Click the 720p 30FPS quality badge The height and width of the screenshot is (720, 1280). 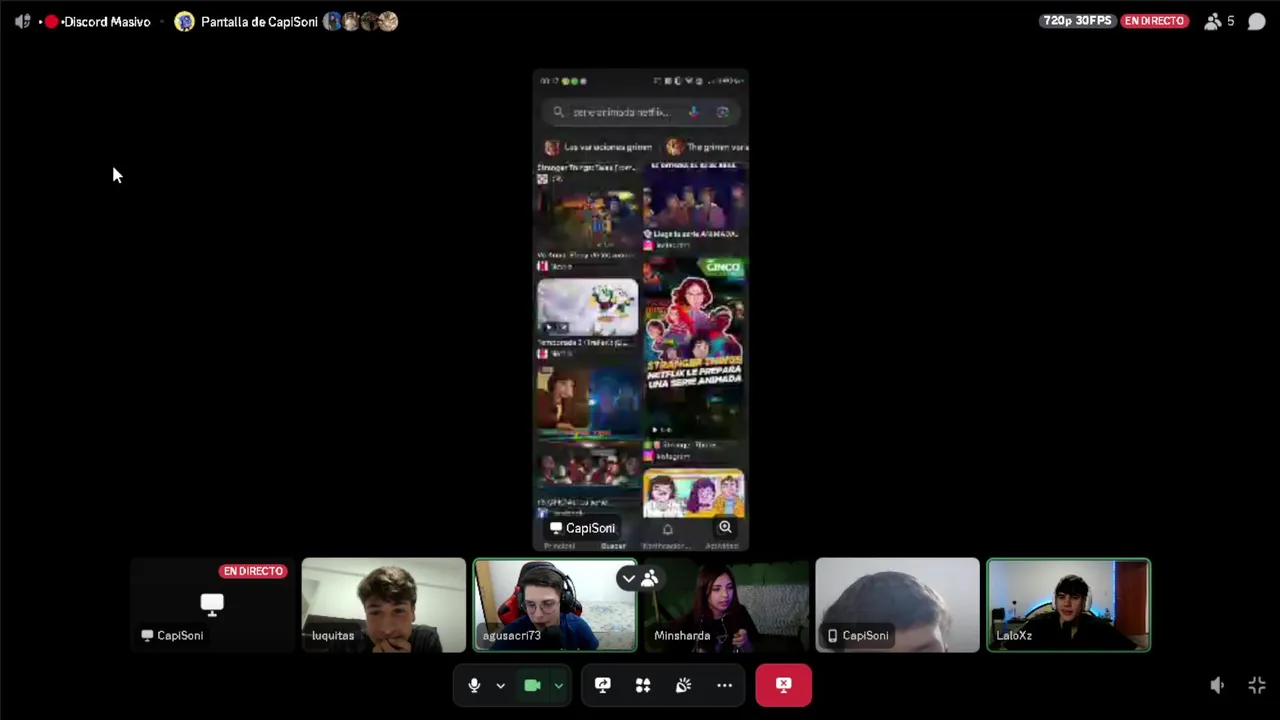pyautogui.click(x=1077, y=21)
